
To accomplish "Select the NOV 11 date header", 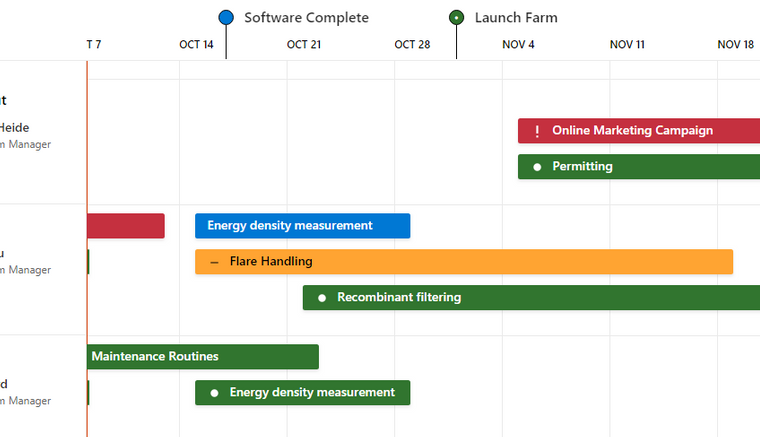I will point(627,45).
